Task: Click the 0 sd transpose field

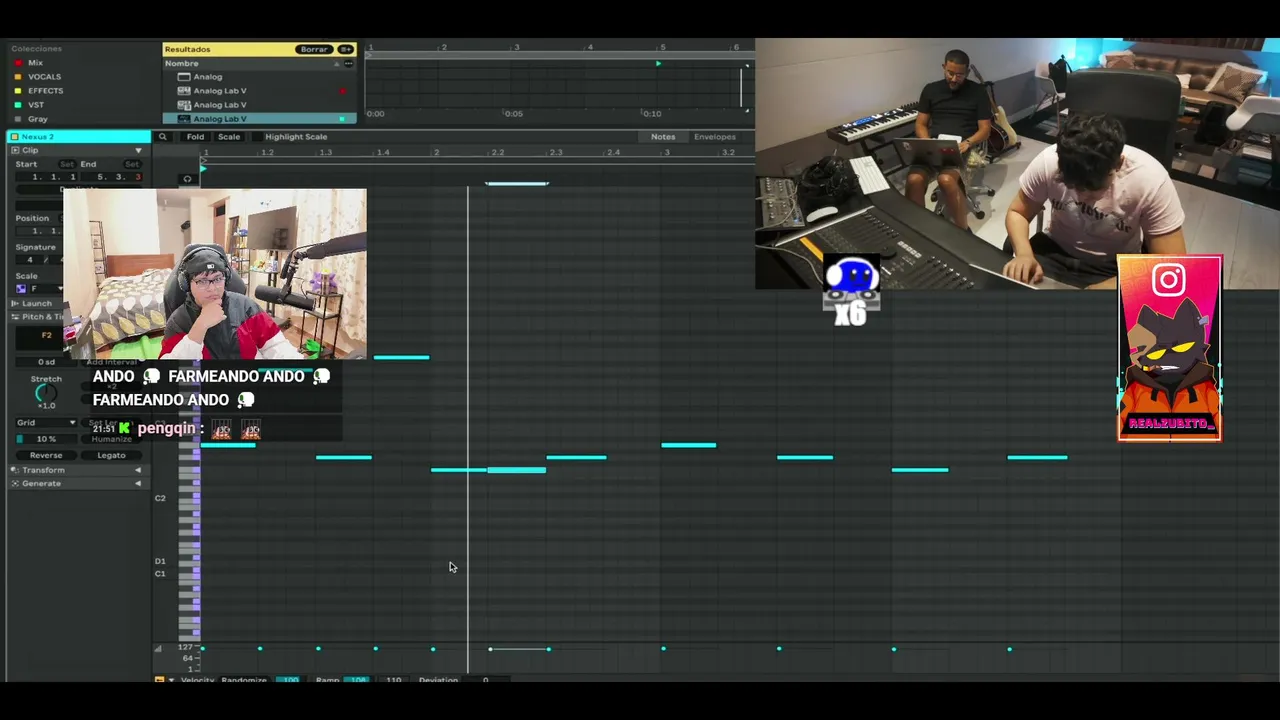Action: [x=46, y=362]
